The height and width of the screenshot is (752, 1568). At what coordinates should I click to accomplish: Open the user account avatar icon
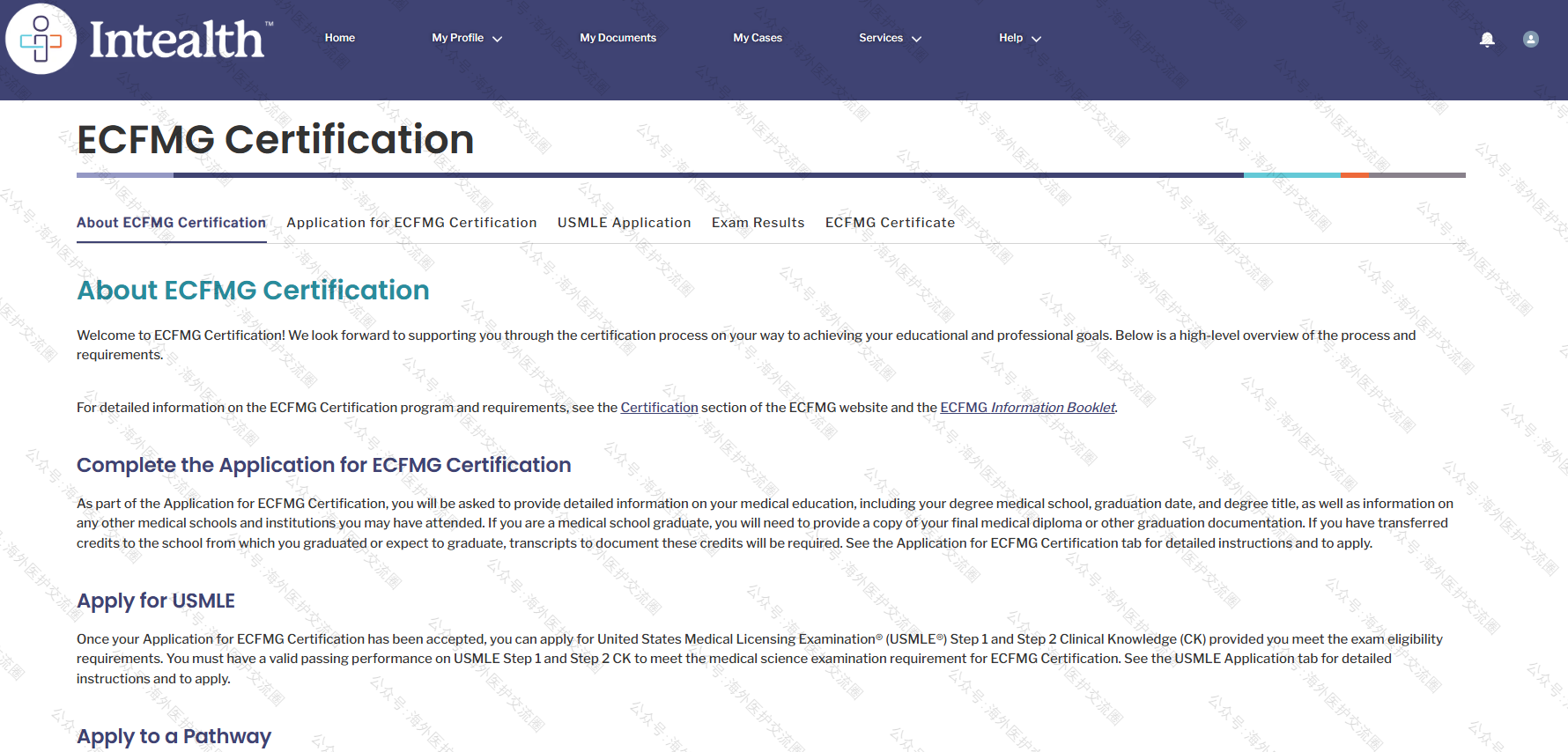(x=1531, y=39)
